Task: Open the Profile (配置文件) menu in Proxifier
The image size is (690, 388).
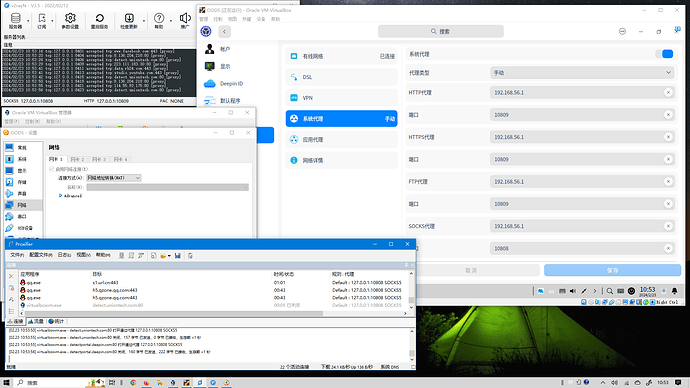Action: click(x=41, y=255)
